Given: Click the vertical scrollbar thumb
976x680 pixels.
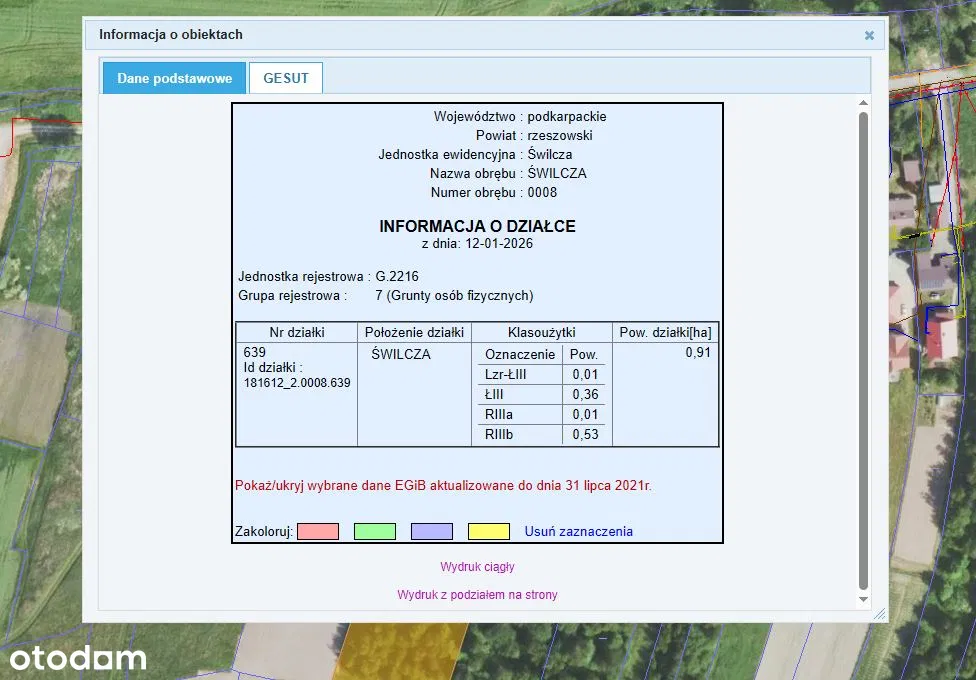Looking at the screenshot, I should pos(863,350).
